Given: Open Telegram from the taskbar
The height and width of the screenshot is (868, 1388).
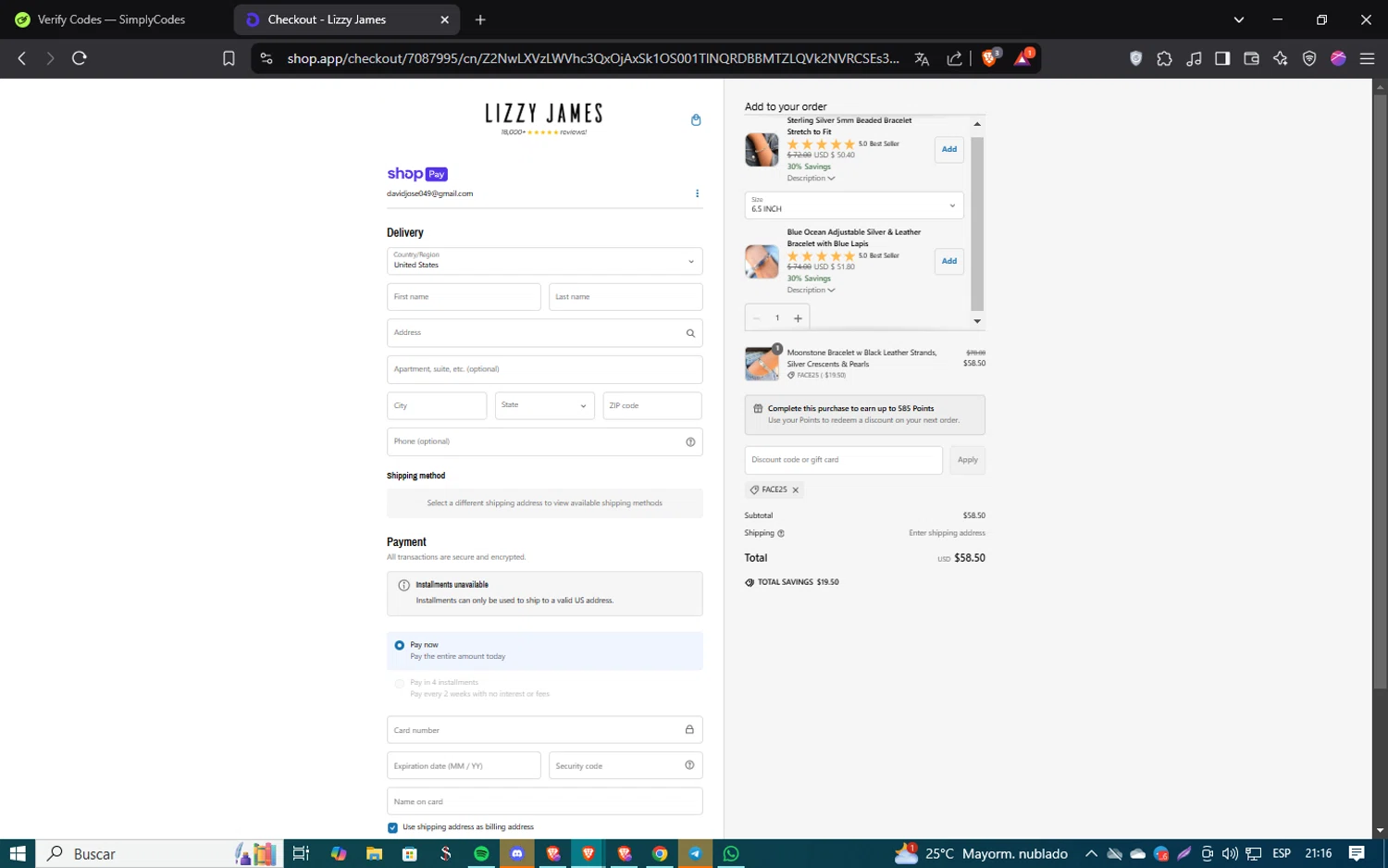Looking at the screenshot, I should pos(695,853).
